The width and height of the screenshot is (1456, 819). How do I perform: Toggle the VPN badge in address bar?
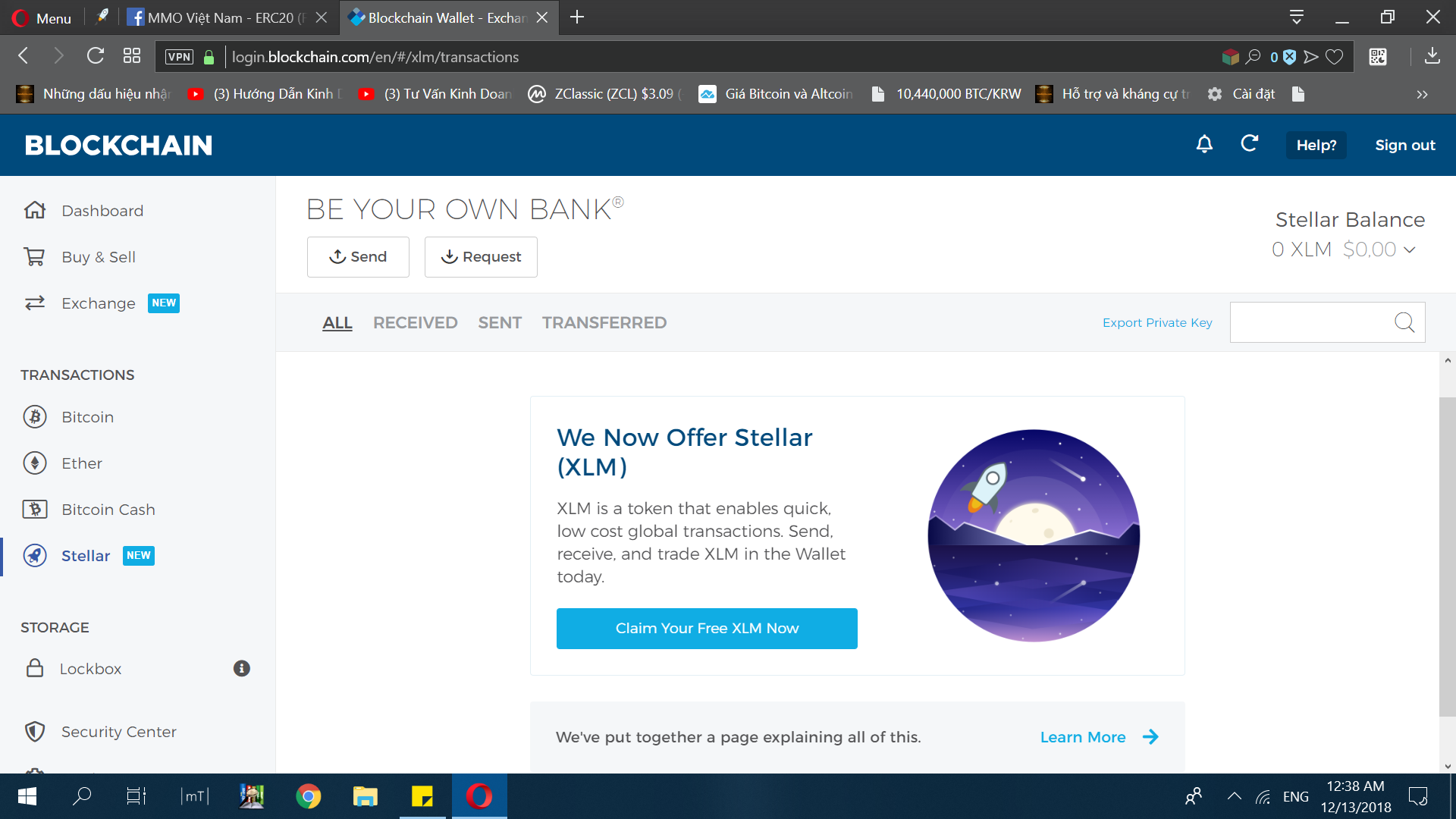(x=179, y=57)
